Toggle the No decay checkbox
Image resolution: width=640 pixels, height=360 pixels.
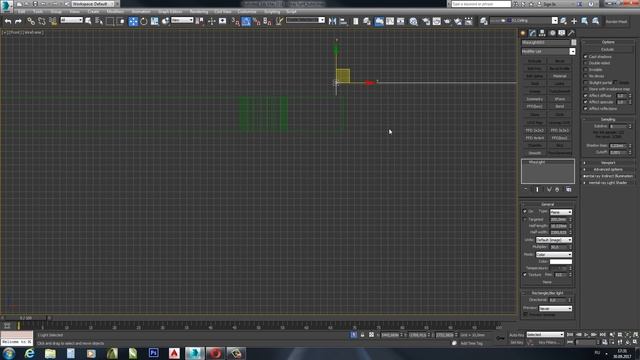(x=586, y=76)
